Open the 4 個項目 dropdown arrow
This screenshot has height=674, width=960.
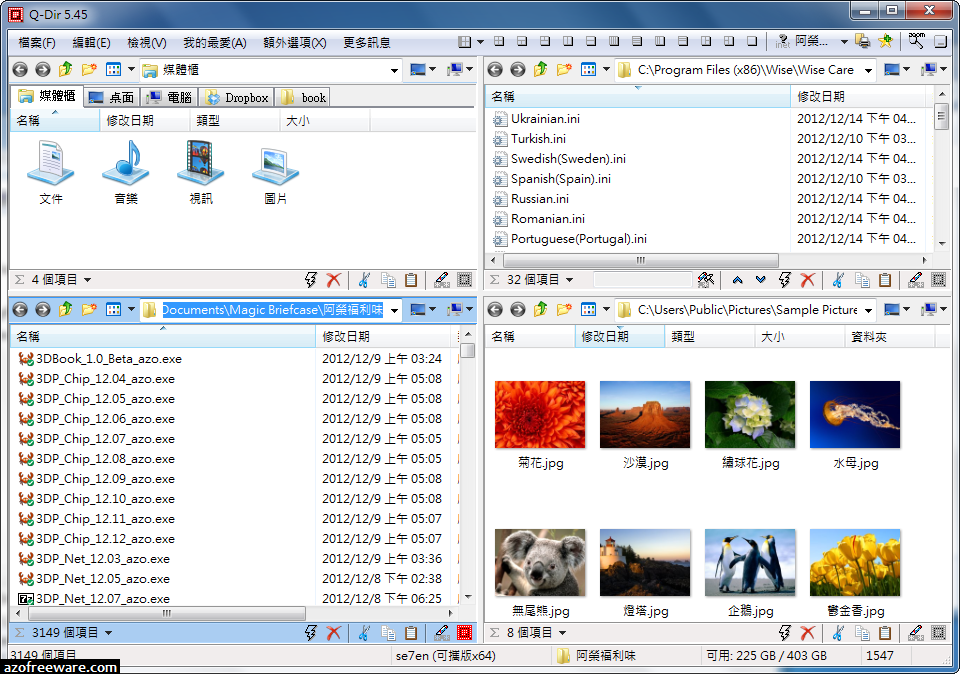point(88,280)
